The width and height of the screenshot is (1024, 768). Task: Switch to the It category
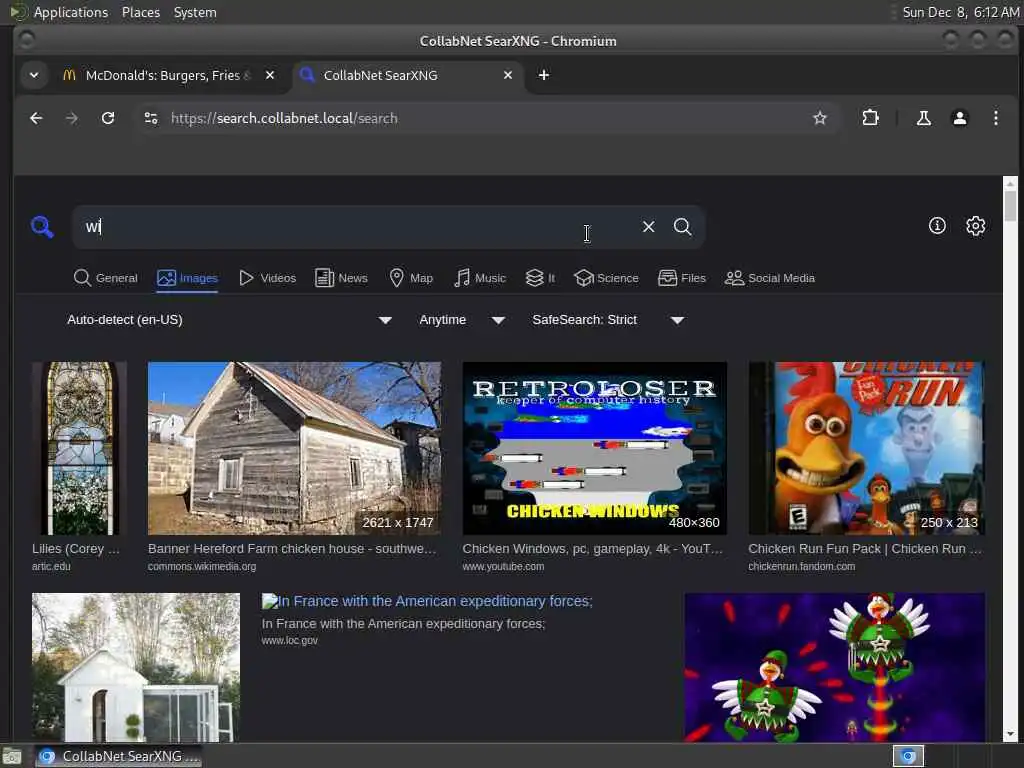click(540, 278)
